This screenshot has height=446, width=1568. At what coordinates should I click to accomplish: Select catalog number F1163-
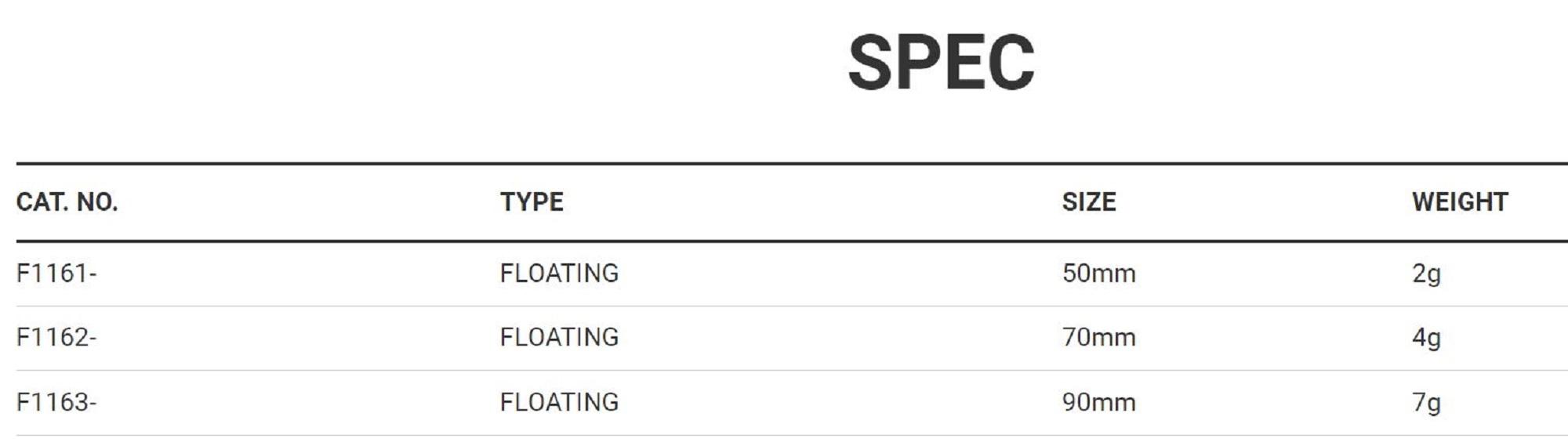pyautogui.click(x=56, y=402)
